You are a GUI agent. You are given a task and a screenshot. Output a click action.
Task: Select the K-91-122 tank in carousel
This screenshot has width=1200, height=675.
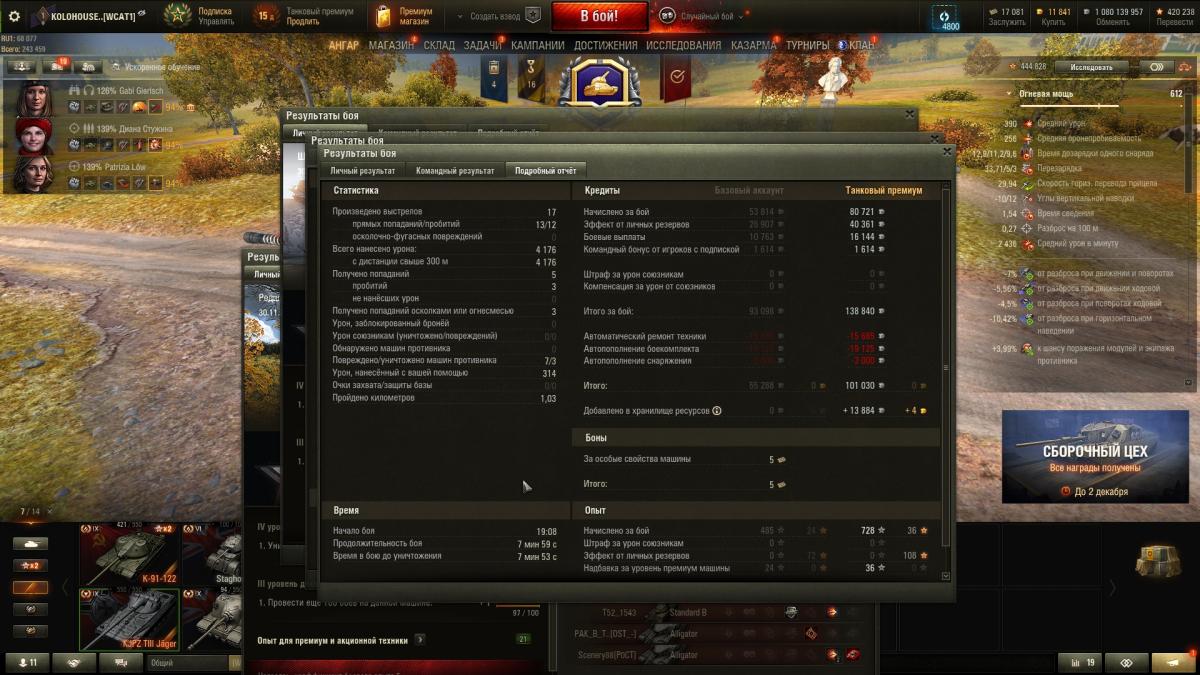129,555
